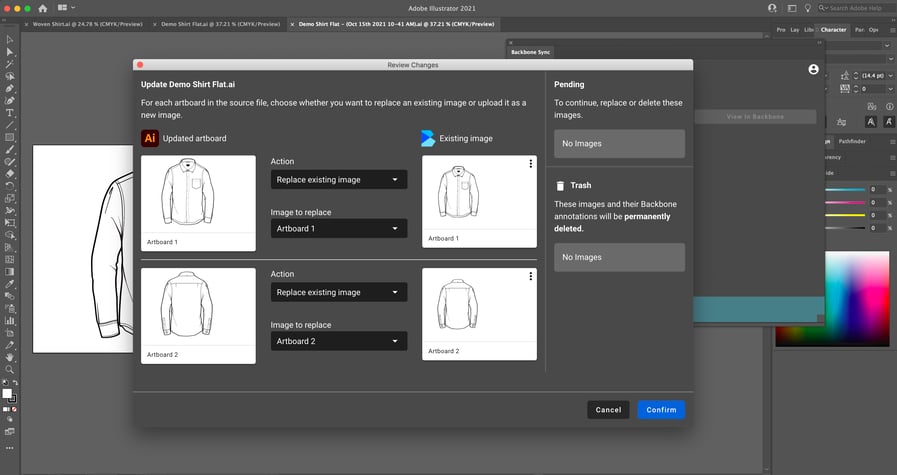Open the 'Image to replace' Artboard 2 dropdown
This screenshot has width=897, height=475.
[x=339, y=341]
